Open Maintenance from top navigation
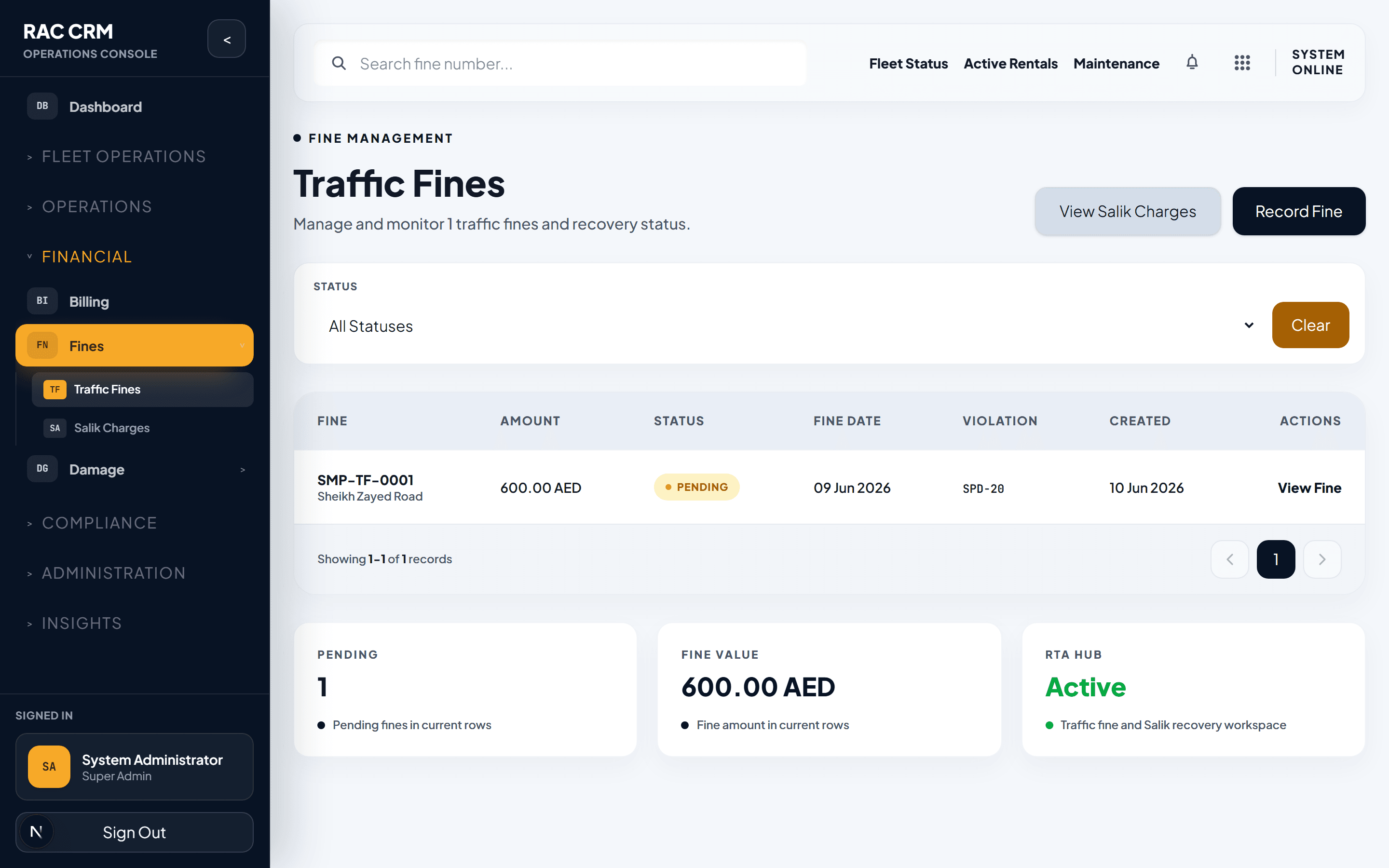 [1117, 63]
